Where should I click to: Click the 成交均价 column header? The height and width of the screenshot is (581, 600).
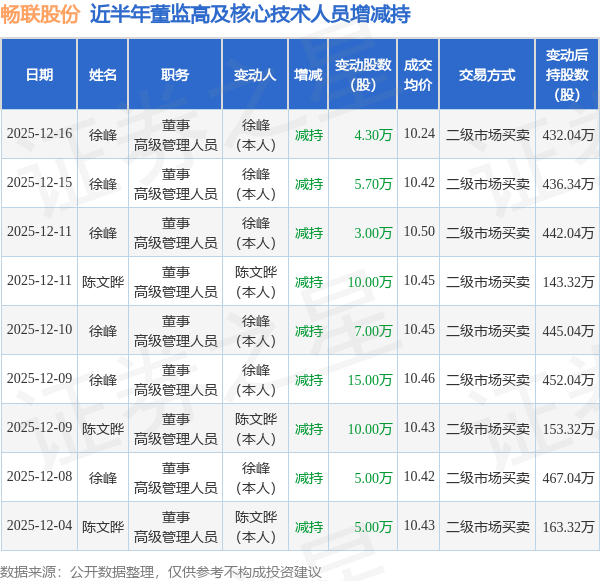[418, 74]
